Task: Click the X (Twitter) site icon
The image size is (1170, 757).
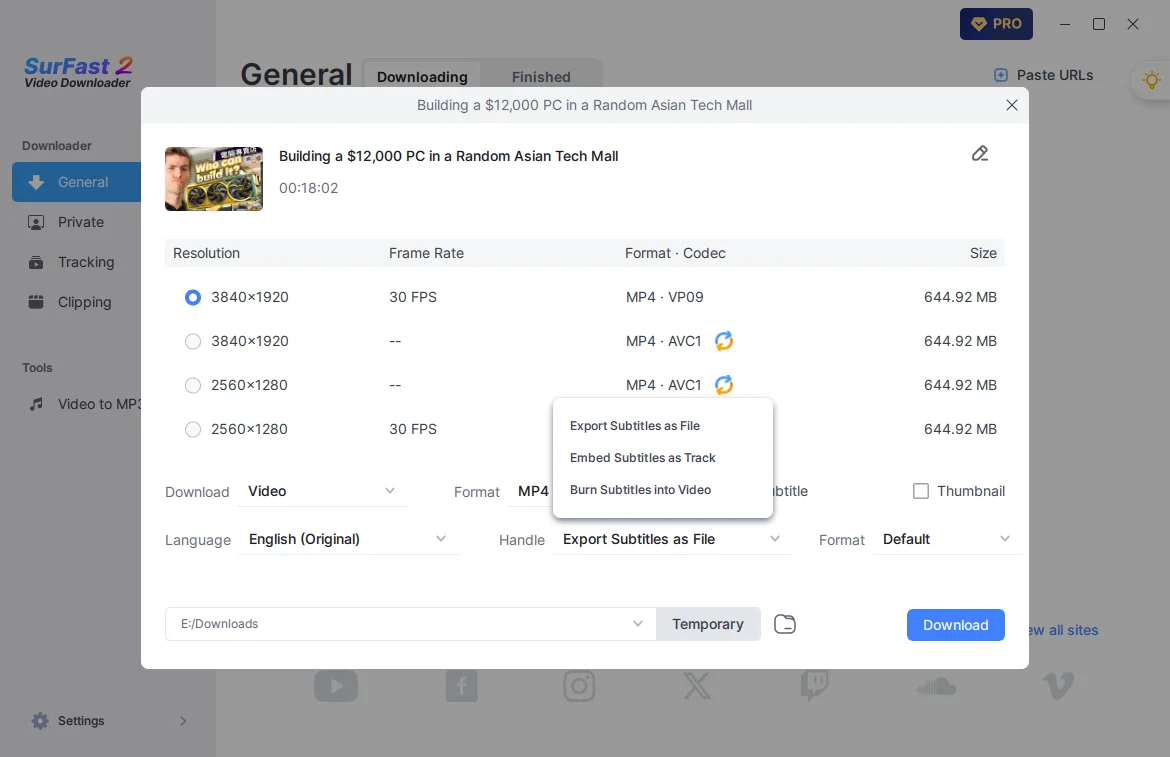Action: click(x=698, y=686)
